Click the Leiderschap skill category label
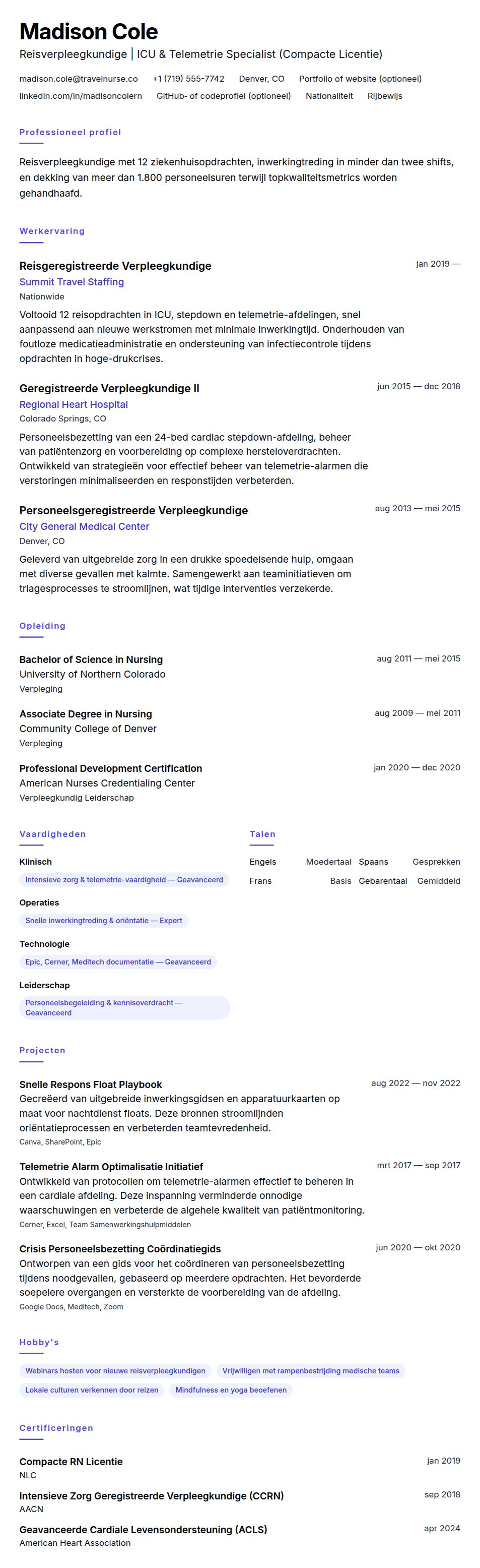The height and width of the screenshot is (1568, 480). [x=44, y=986]
